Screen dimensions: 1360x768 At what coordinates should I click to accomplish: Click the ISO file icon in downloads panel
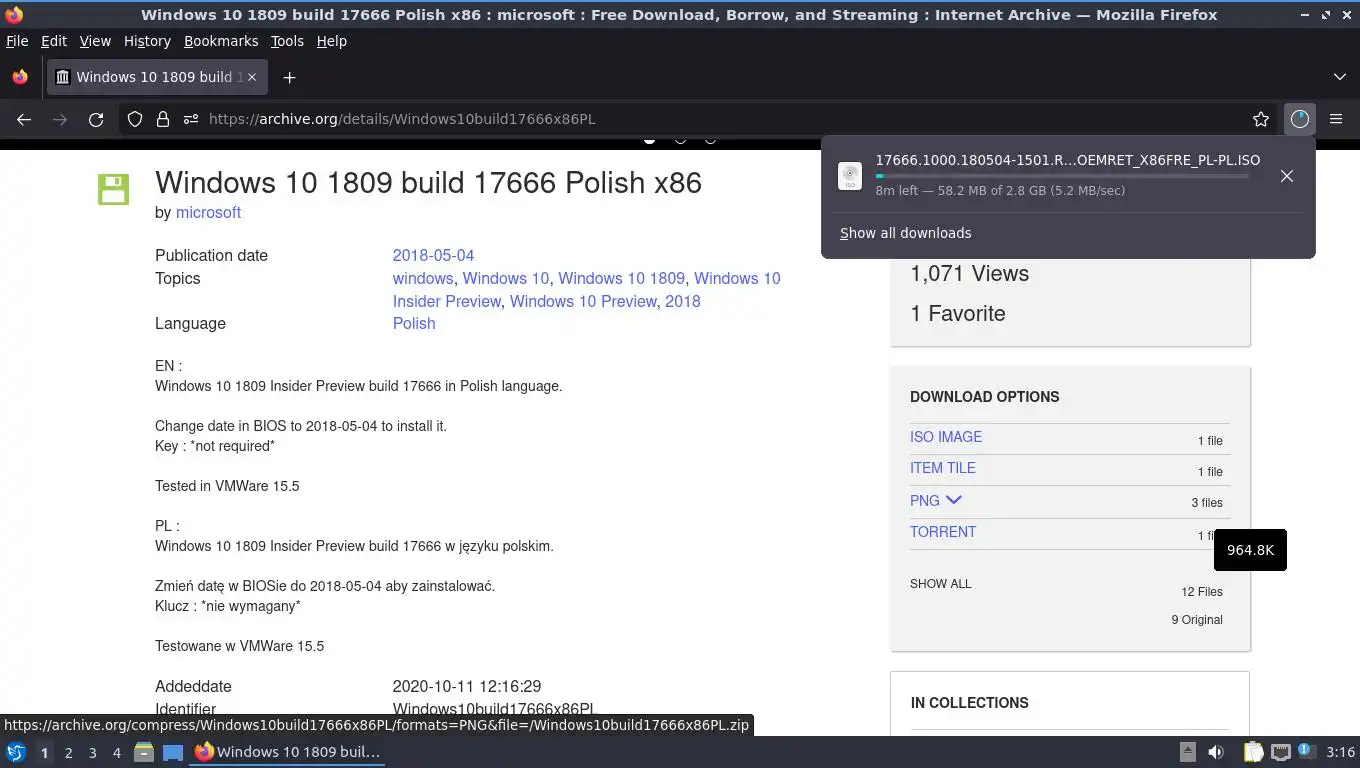[850, 176]
